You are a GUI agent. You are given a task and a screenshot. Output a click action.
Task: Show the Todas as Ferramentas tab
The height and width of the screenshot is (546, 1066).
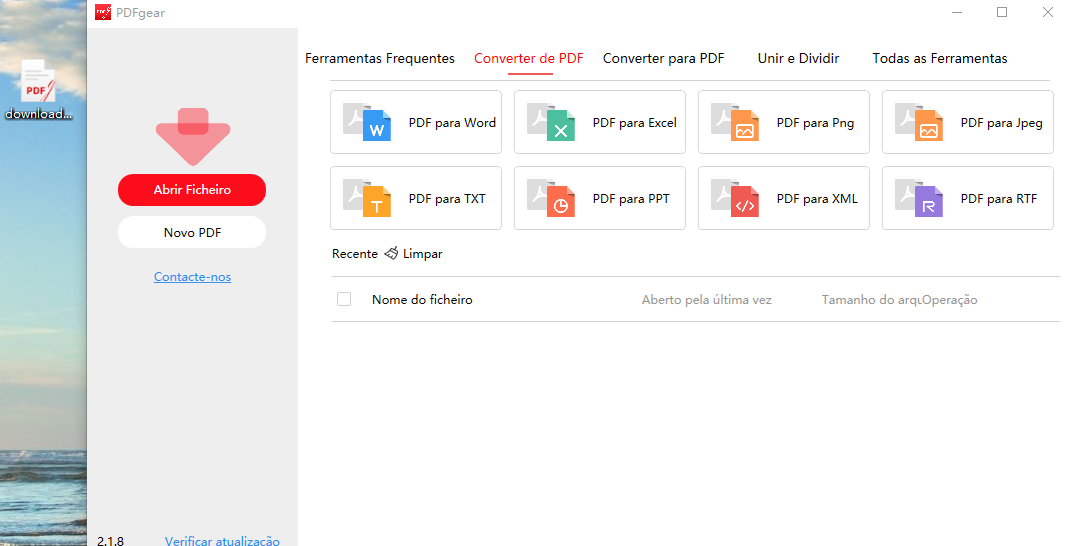coord(940,58)
